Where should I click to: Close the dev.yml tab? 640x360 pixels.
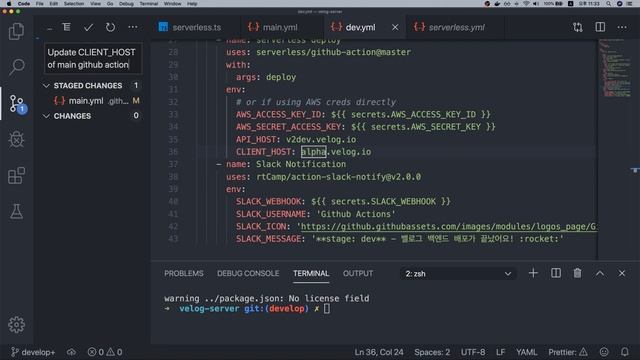395,27
